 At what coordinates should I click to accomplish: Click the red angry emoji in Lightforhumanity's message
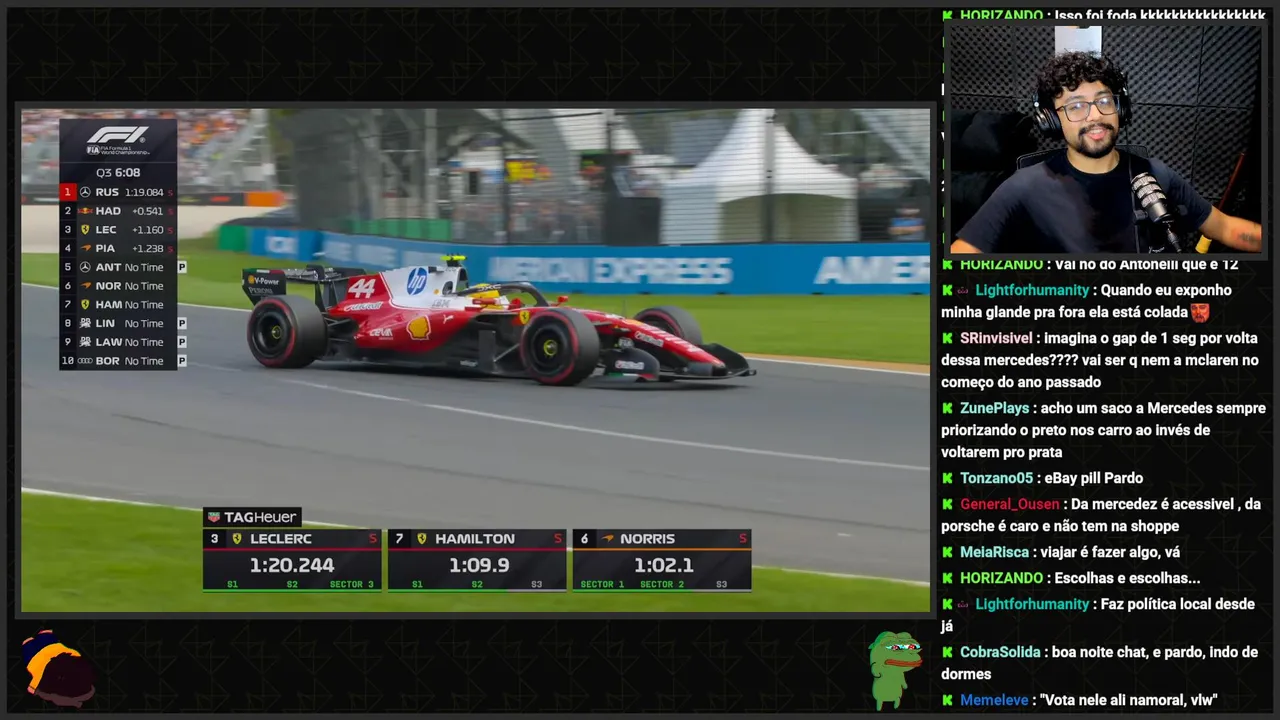1200,312
